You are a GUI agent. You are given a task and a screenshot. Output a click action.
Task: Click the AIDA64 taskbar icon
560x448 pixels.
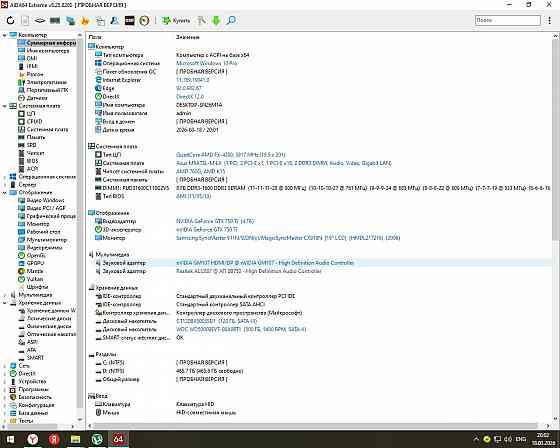click(118, 439)
